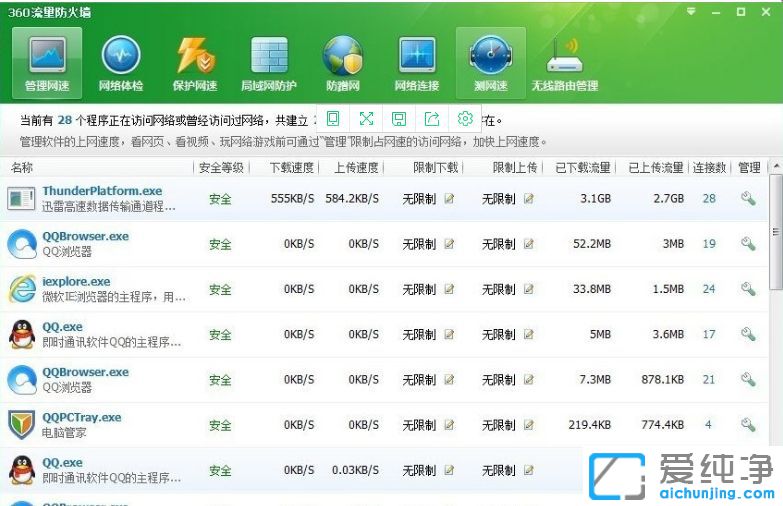Open manage wrench for QQ.exe with 17 connections
This screenshot has width=783, height=506.
(x=748, y=334)
